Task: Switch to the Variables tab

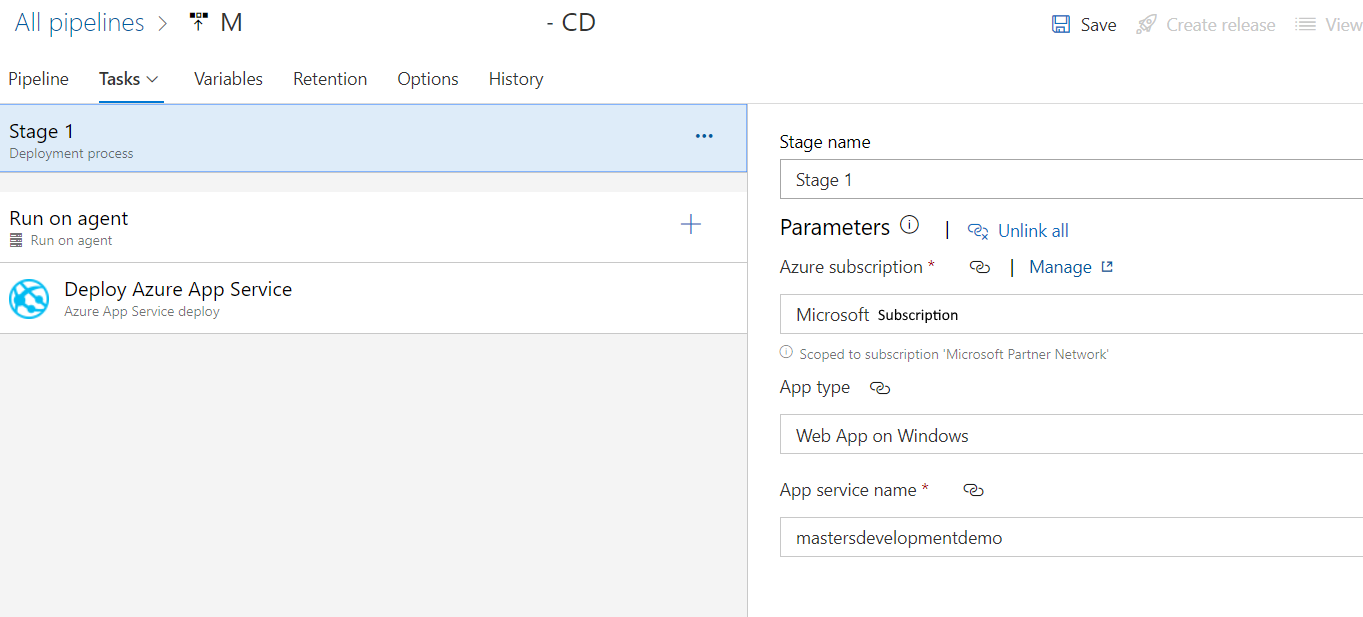Action: pos(228,78)
